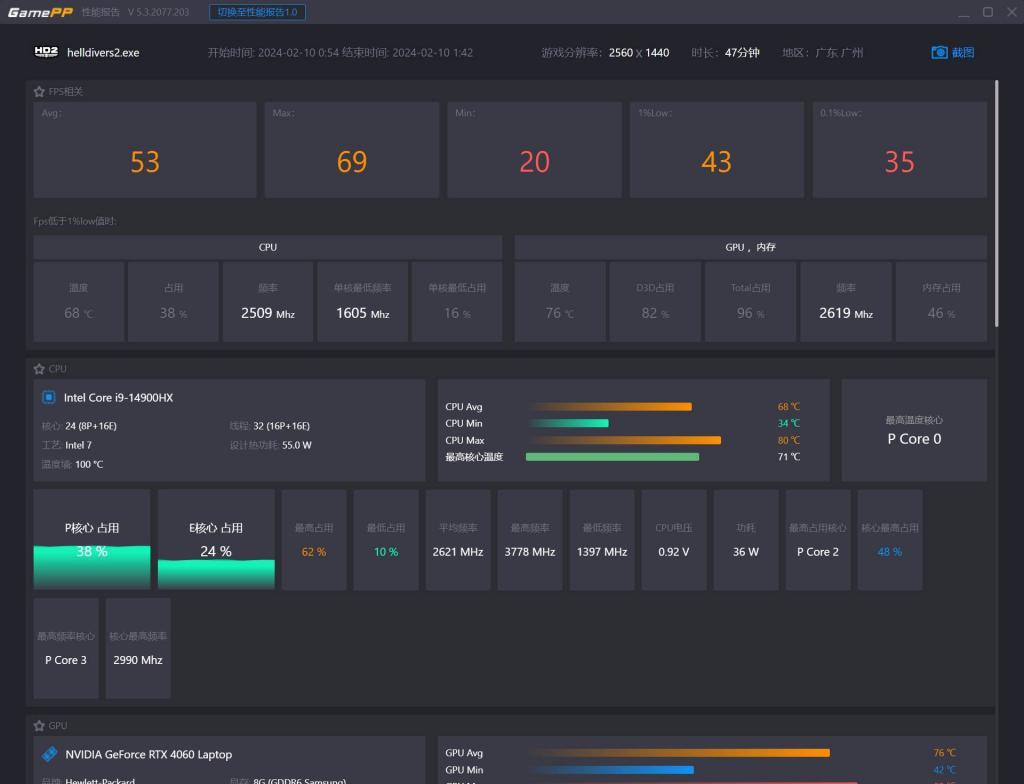Select the GPU，内存 header
This screenshot has height=784, width=1024.
(x=750, y=247)
